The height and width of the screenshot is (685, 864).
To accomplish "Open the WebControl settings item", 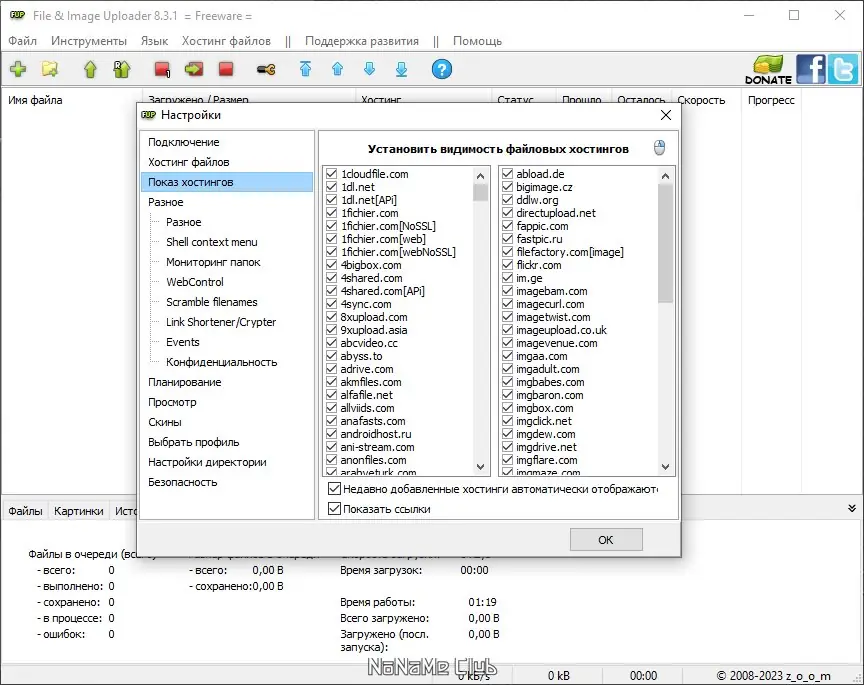I will click(195, 282).
